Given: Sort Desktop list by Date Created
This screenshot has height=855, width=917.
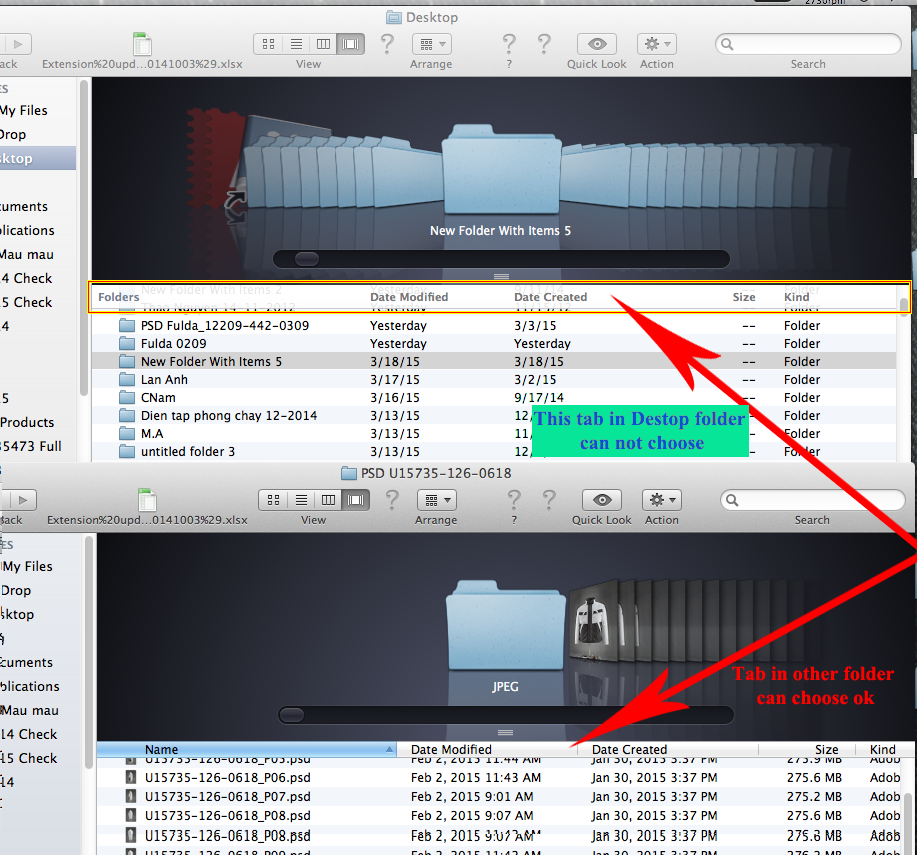Looking at the screenshot, I should [x=550, y=297].
